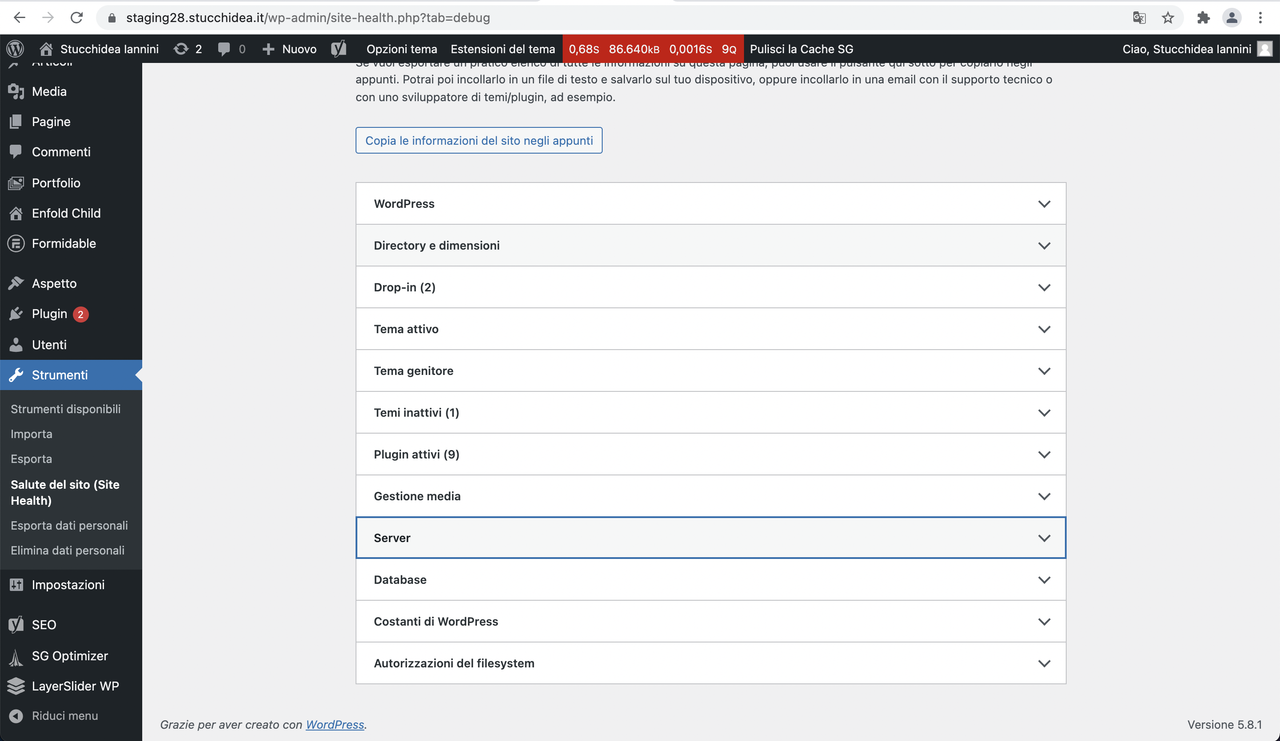Screen dimensions: 1280x741
Task: Click the Commenti sidebar icon
Action: pos(16,152)
